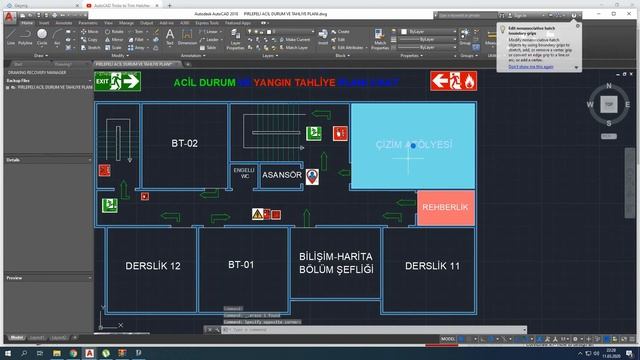This screenshot has width=640, height=360.
Task: Expand the Annotation panel
Action: click(193, 56)
